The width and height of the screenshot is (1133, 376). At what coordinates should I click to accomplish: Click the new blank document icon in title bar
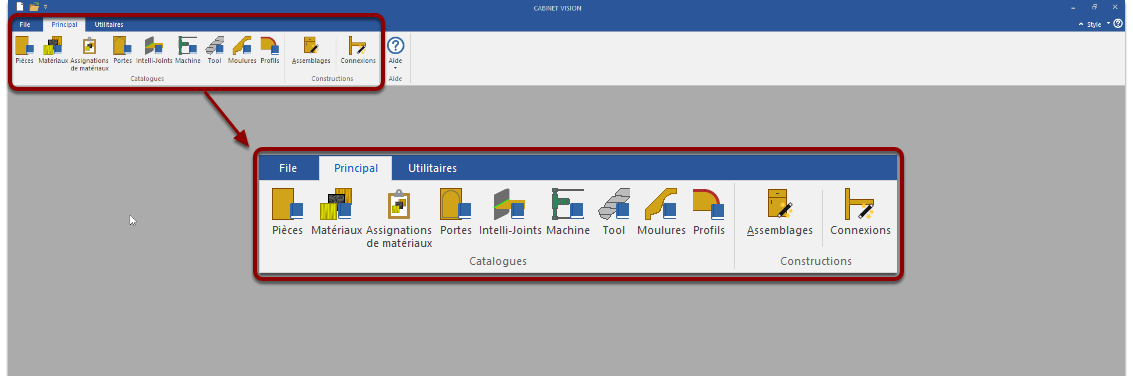pos(20,7)
